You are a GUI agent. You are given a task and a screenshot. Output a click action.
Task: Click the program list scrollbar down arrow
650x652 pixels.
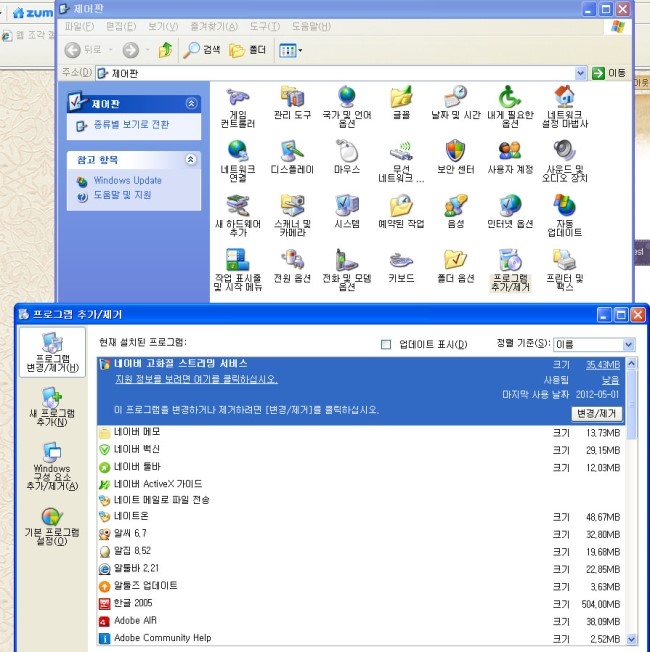[632, 638]
